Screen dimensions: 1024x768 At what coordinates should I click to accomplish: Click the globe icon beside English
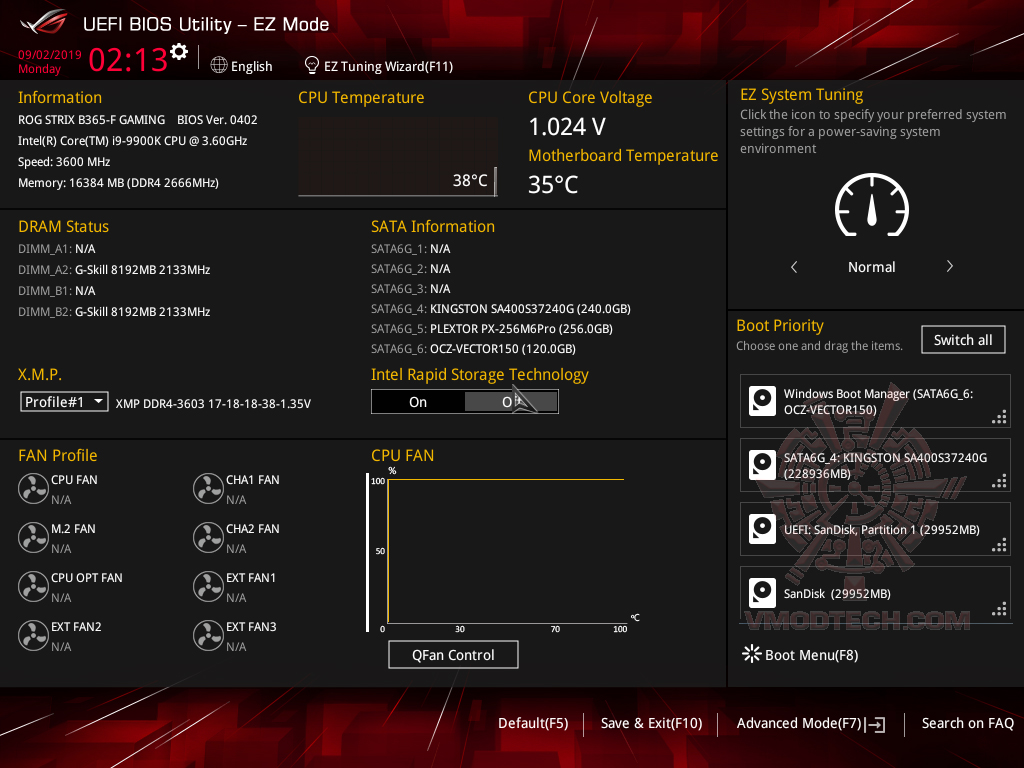(x=218, y=66)
